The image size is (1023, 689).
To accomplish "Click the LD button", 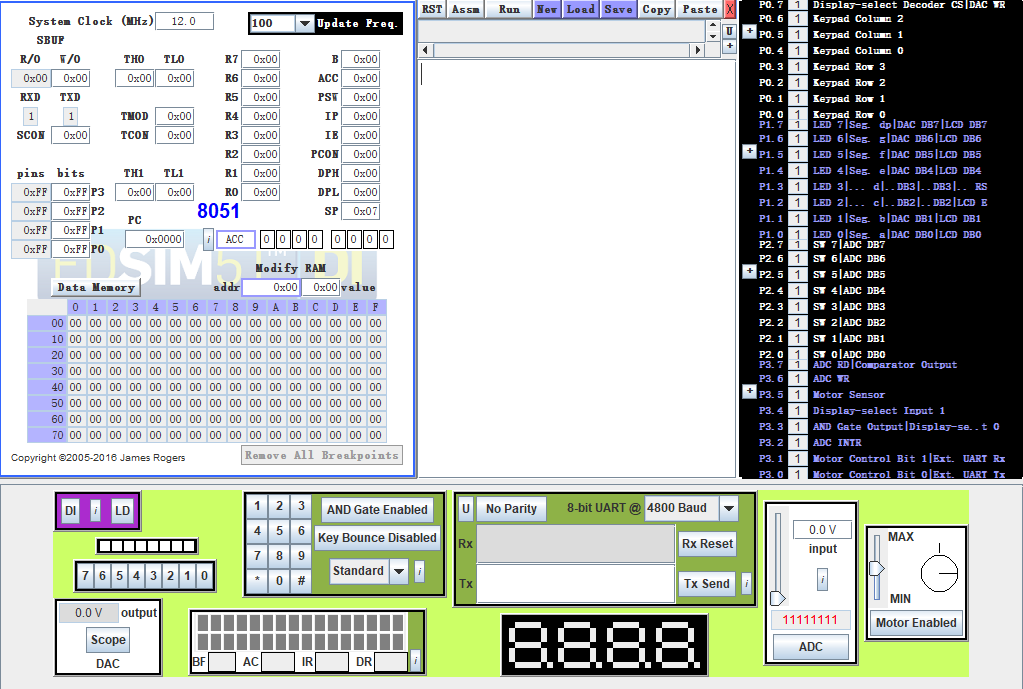I will 122,511.
